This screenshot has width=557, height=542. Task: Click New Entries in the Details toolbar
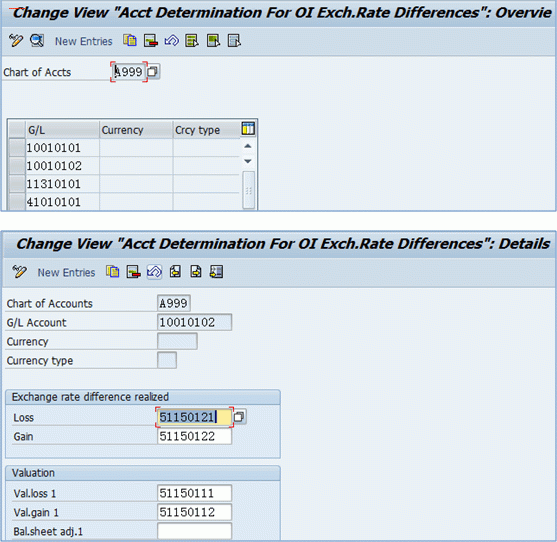(66, 272)
